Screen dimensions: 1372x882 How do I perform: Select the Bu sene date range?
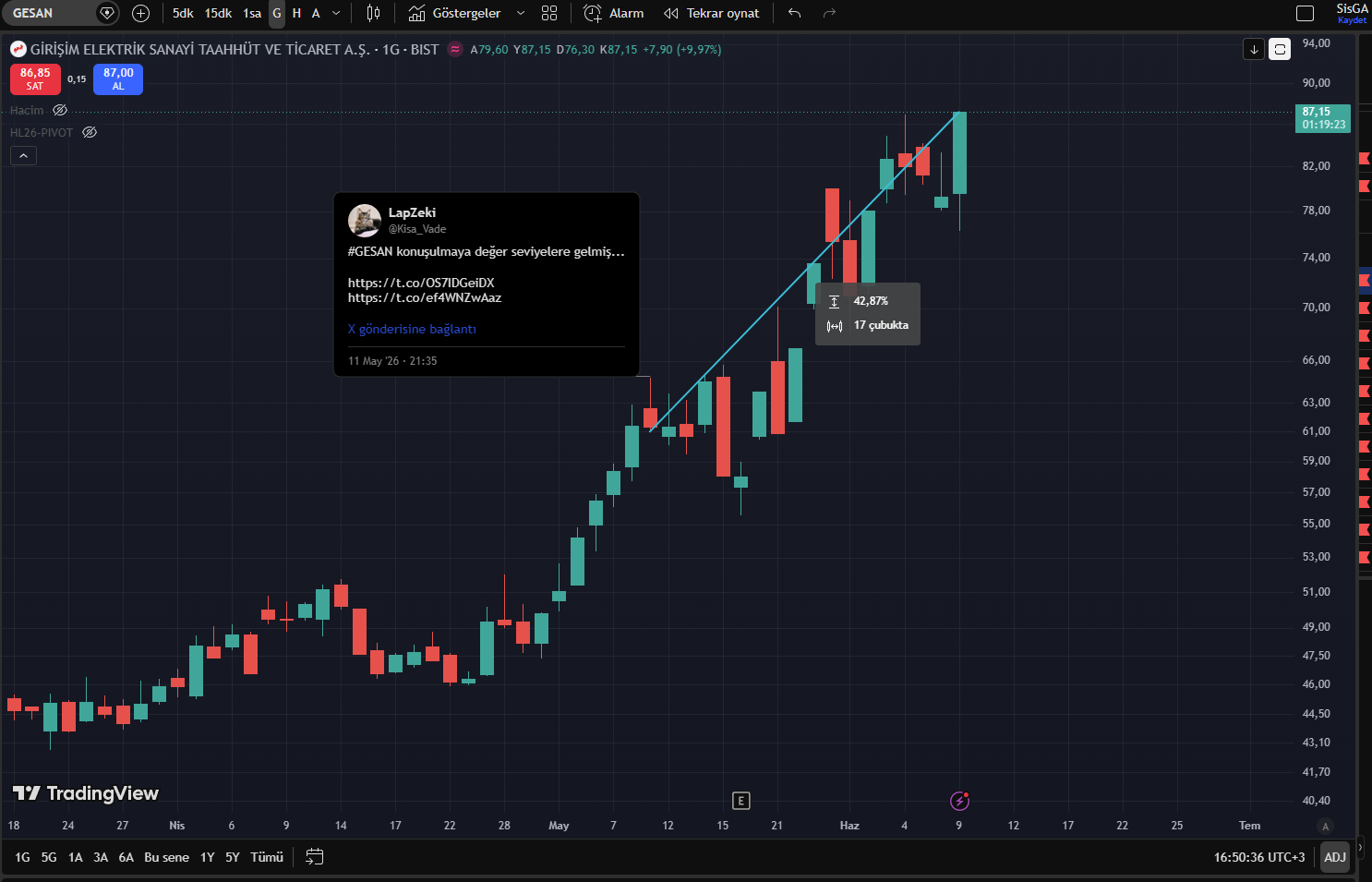[x=166, y=857]
